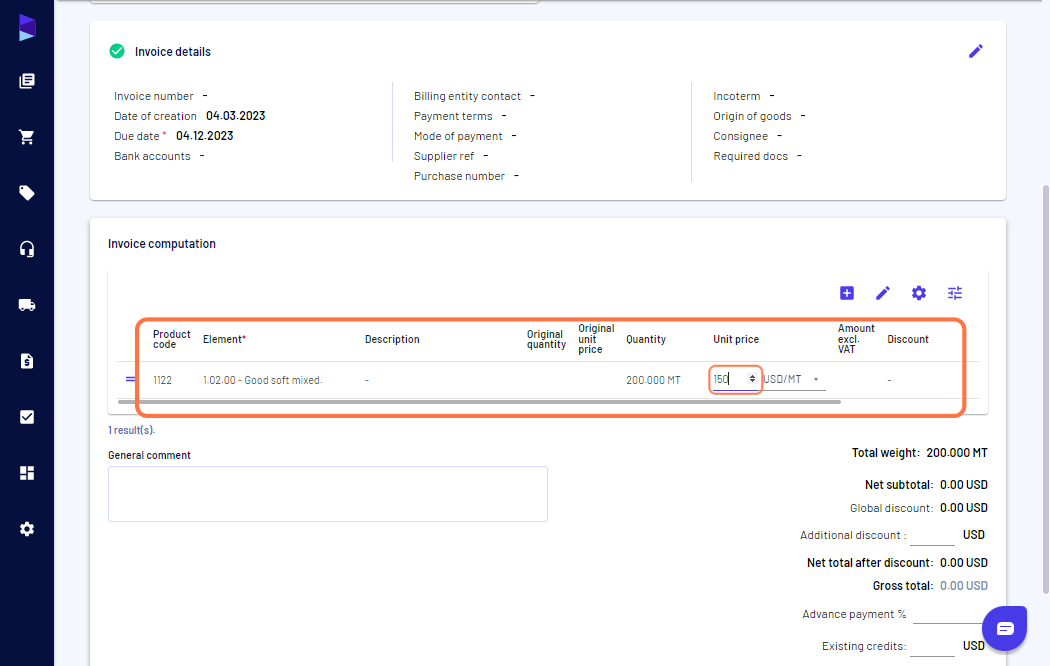Click the Unit price column header
This screenshot has width=1050, height=666.
coord(736,339)
